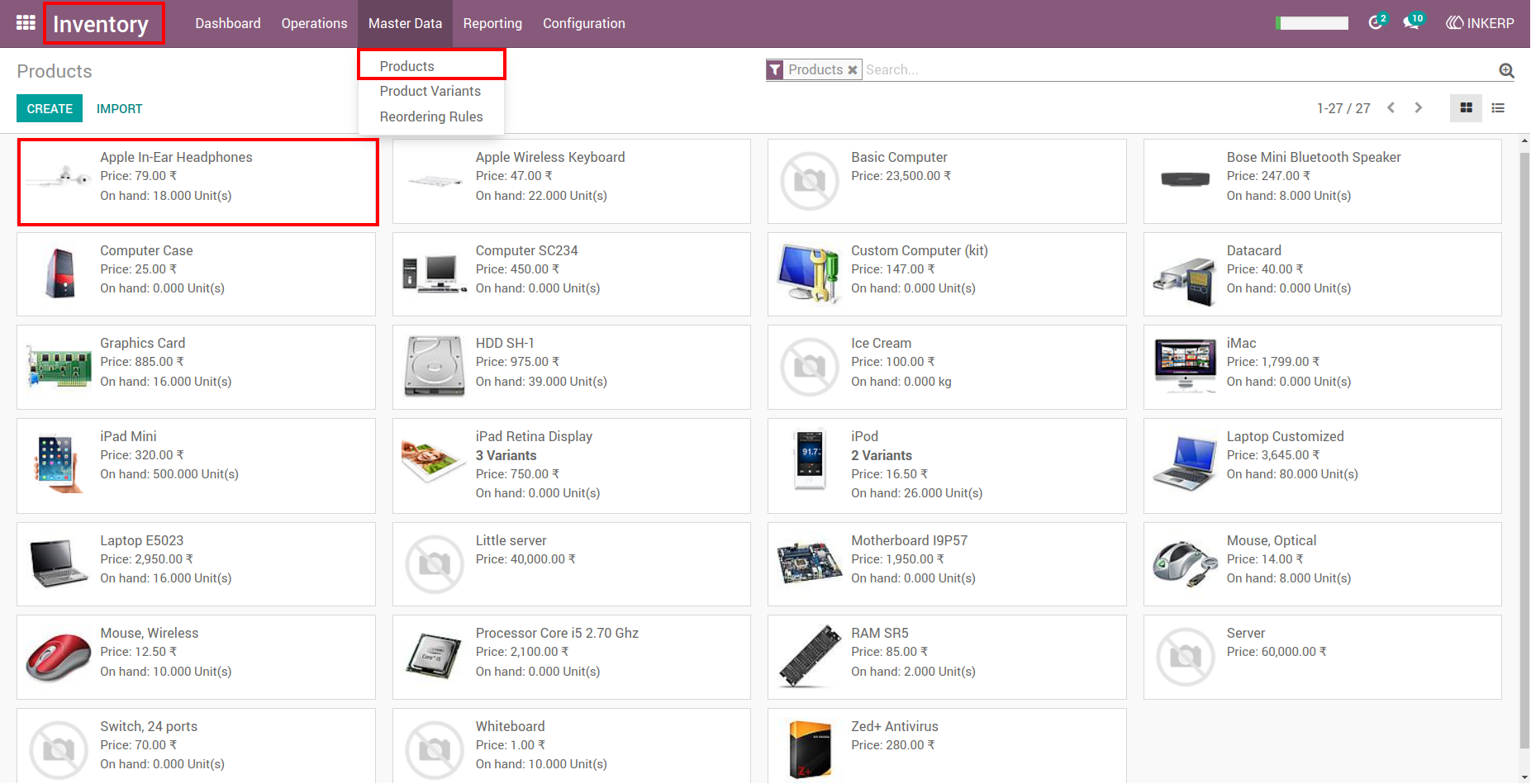Click the Inventory app title

click(101, 24)
